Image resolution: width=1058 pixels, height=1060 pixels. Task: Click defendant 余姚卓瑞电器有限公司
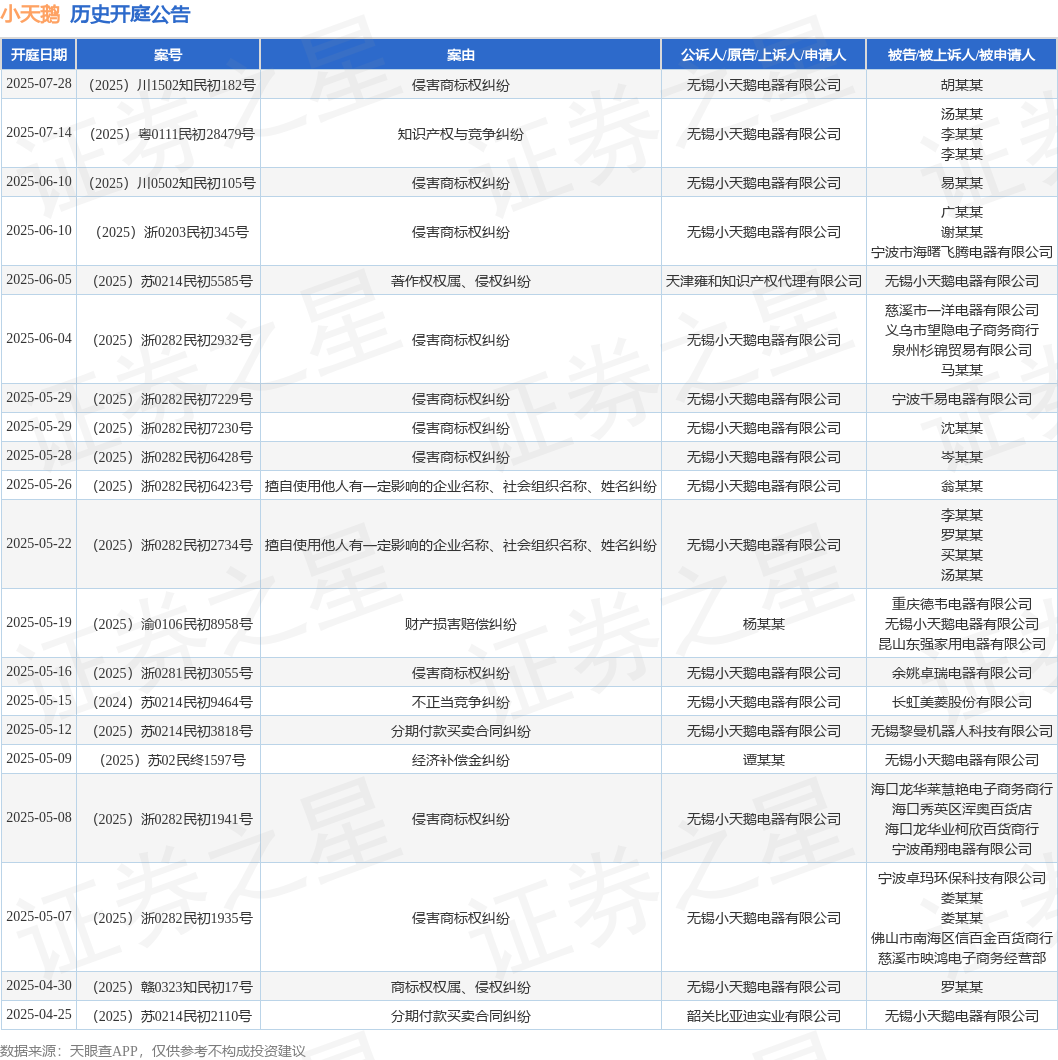click(961, 673)
